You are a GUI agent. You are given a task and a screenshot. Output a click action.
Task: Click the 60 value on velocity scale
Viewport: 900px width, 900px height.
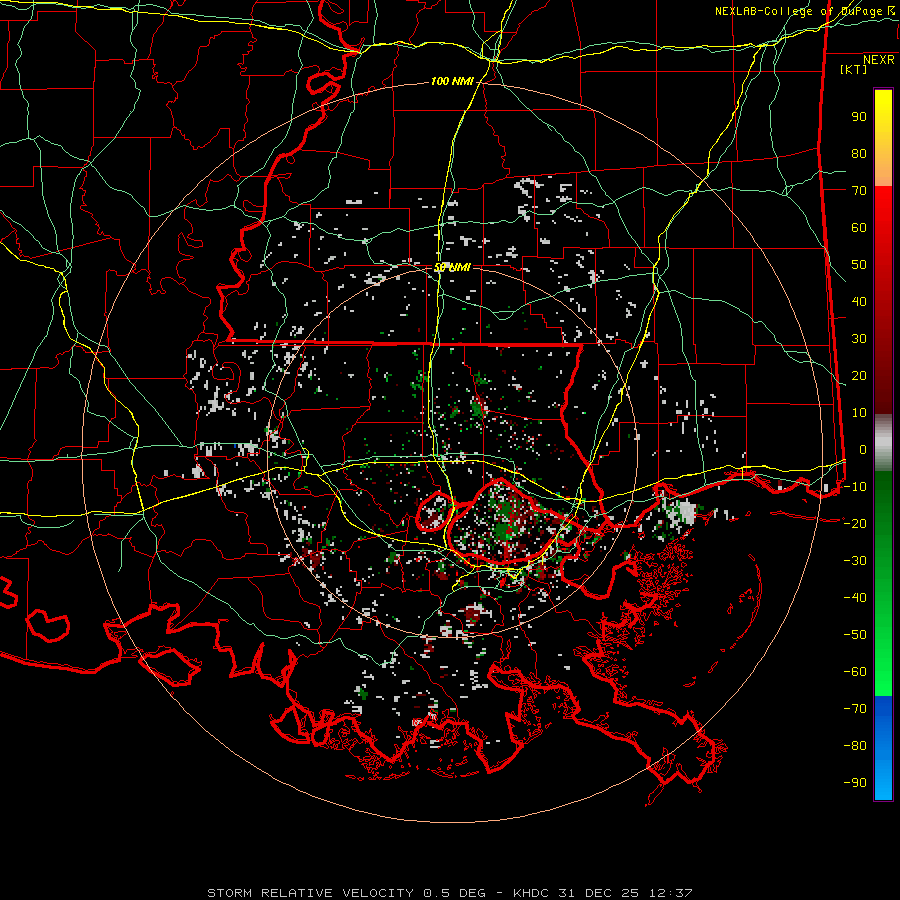tap(859, 228)
